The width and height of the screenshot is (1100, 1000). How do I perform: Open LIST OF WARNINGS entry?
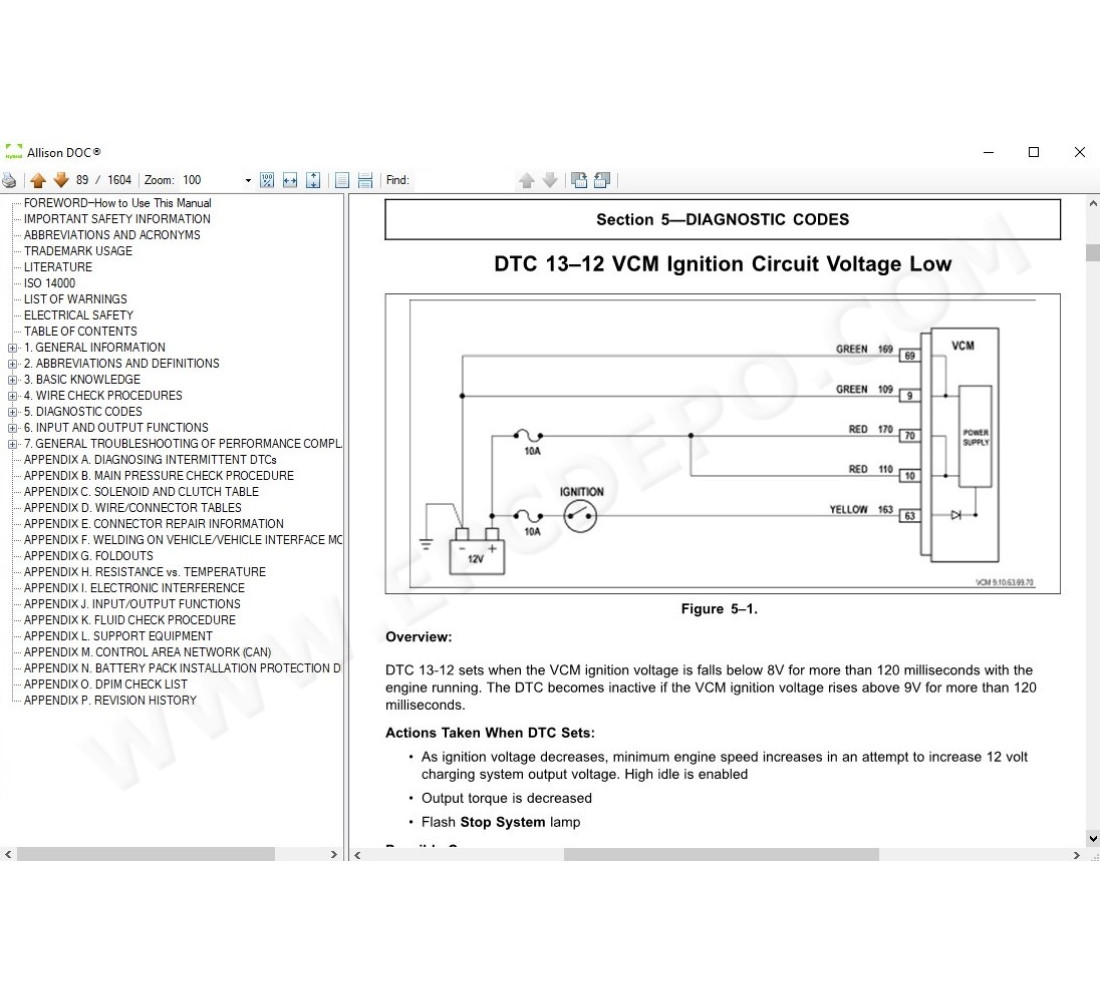76,299
